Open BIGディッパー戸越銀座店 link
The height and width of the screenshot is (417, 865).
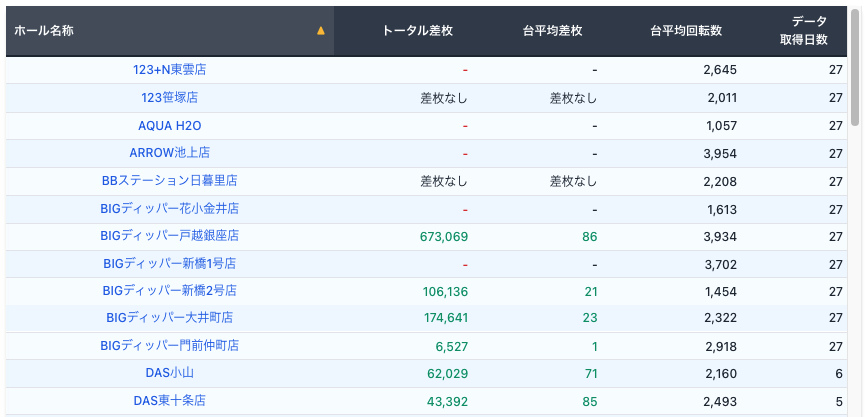tap(169, 236)
